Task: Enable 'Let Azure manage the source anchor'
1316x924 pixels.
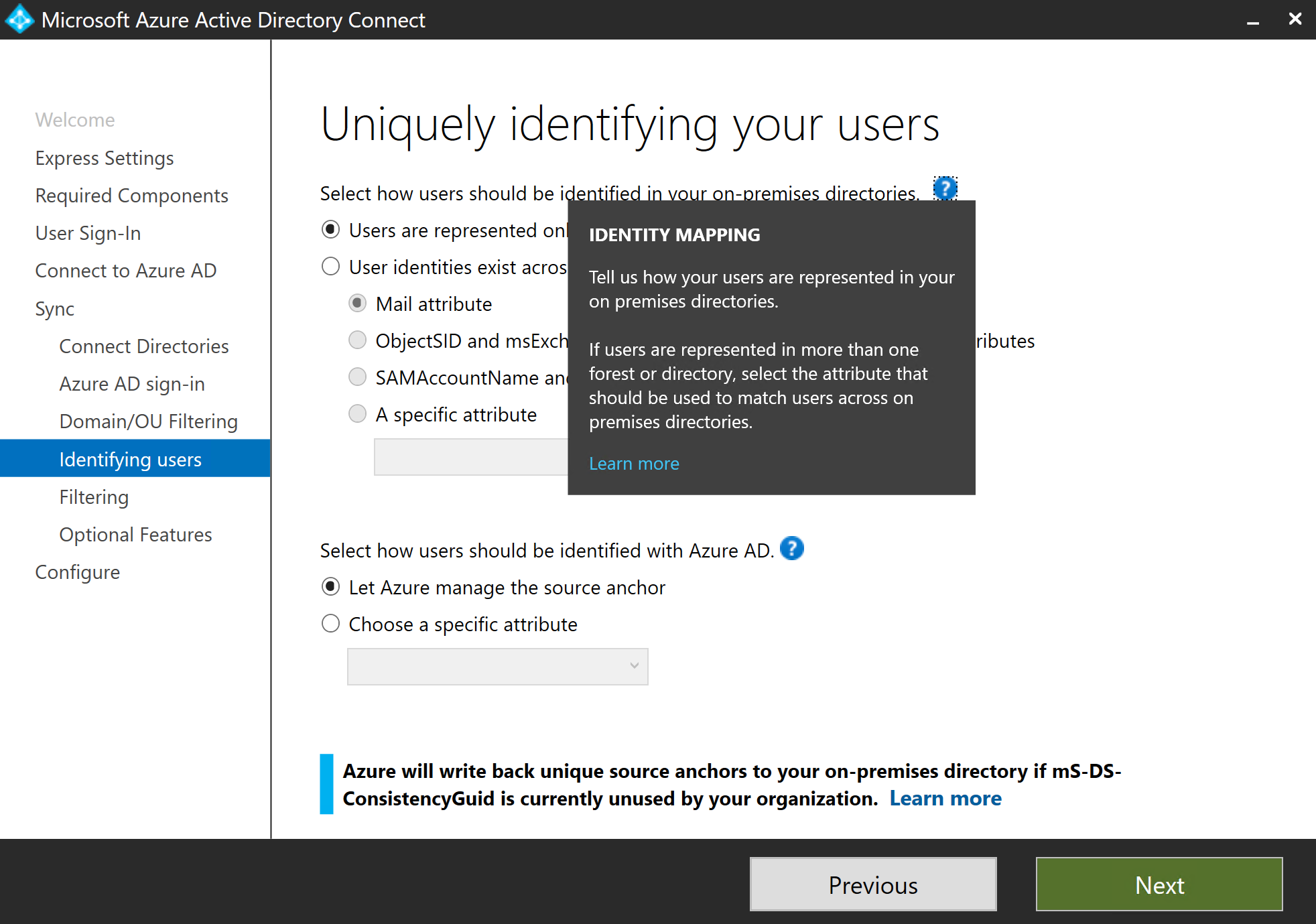Action: pos(330,586)
